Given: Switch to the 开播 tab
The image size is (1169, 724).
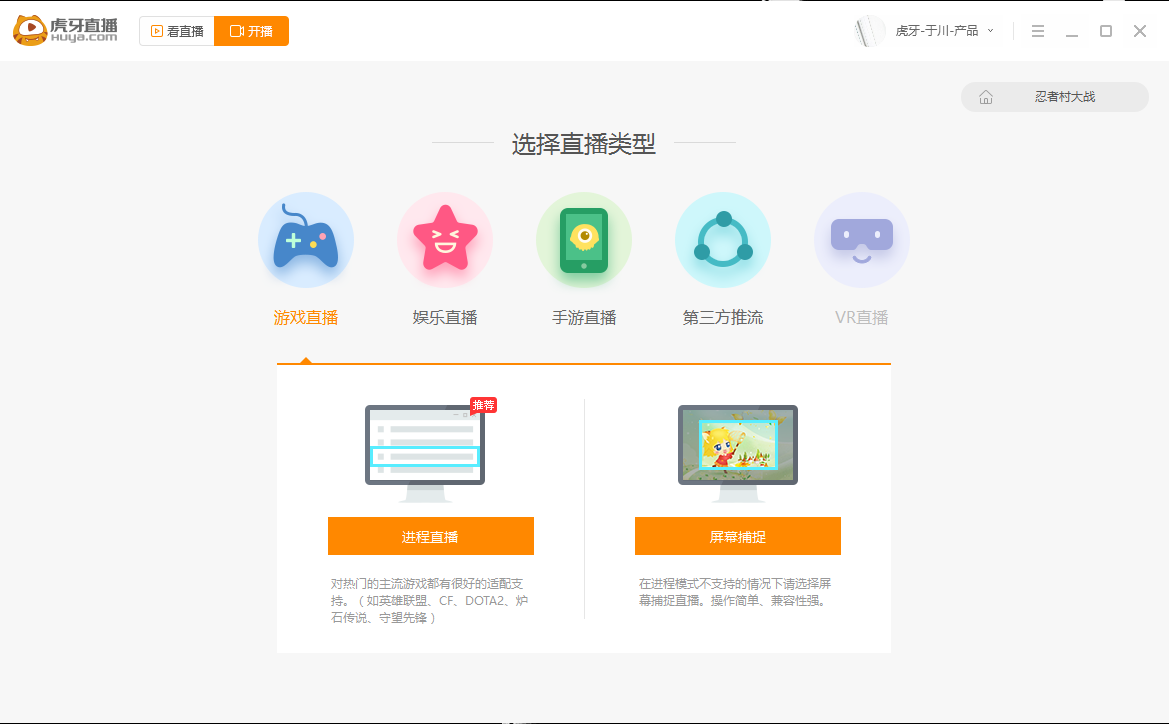Looking at the screenshot, I should pyautogui.click(x=251, y=31).
